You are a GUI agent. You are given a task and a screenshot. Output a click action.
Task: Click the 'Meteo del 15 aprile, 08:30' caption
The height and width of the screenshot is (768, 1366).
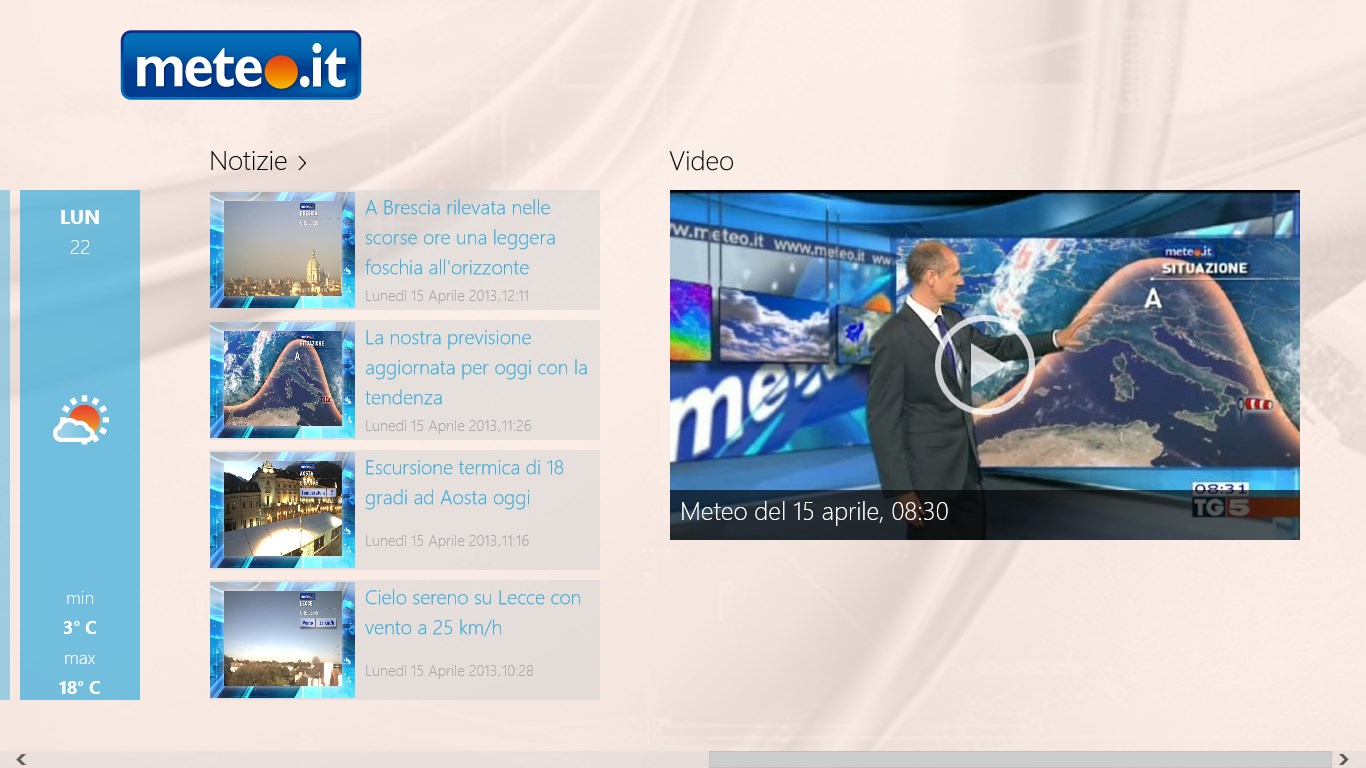pos(814,512)
